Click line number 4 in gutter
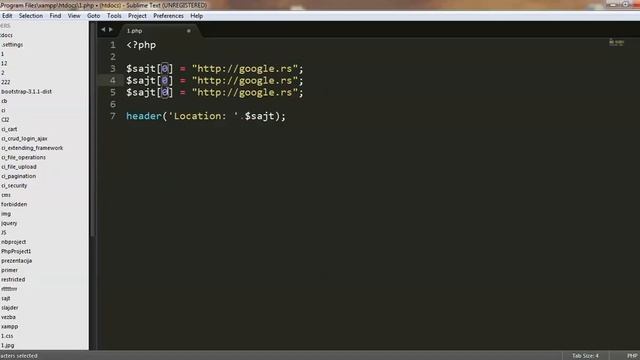This screenshot has width=640, height=360. pos(113,80)
